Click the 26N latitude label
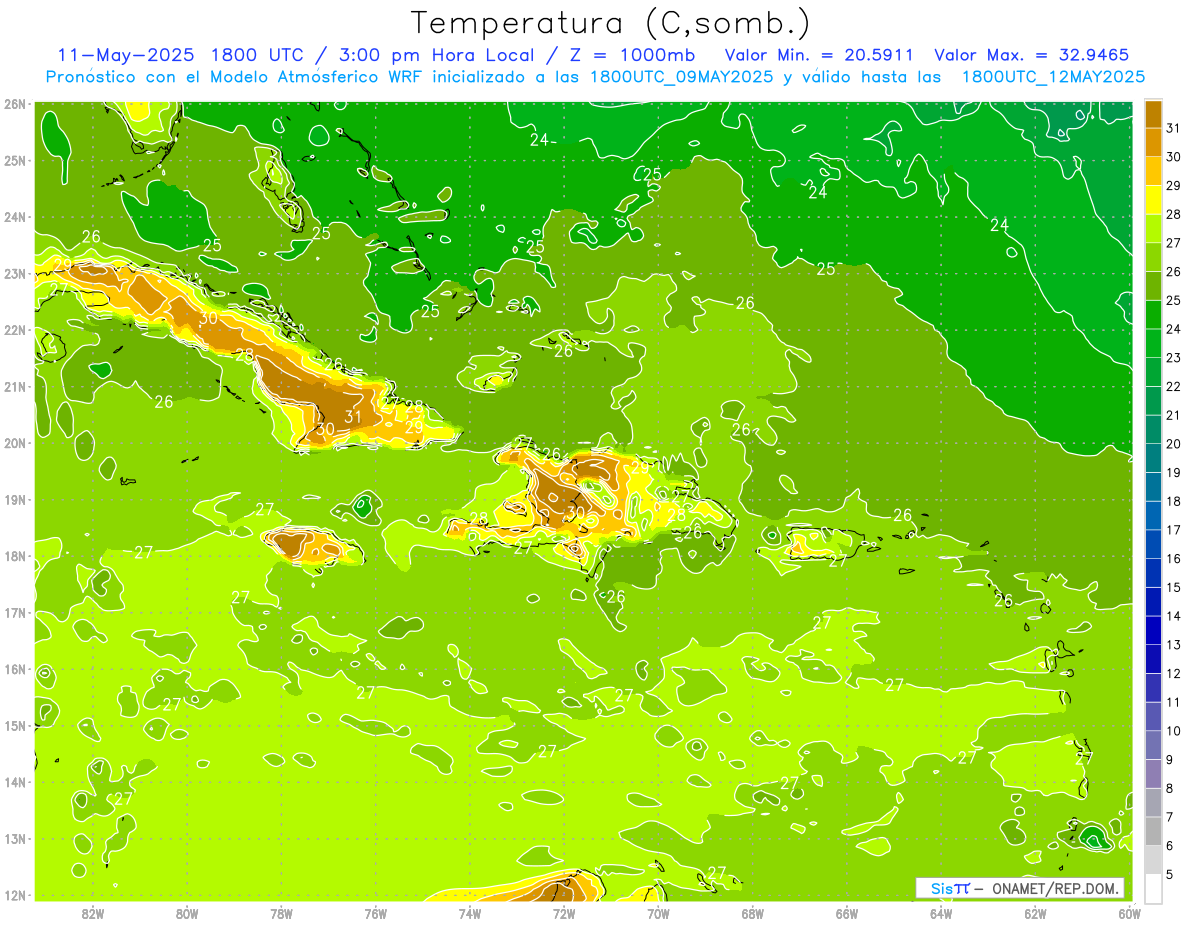Viewport: 1200px width, 927px height. click(15, 104)
